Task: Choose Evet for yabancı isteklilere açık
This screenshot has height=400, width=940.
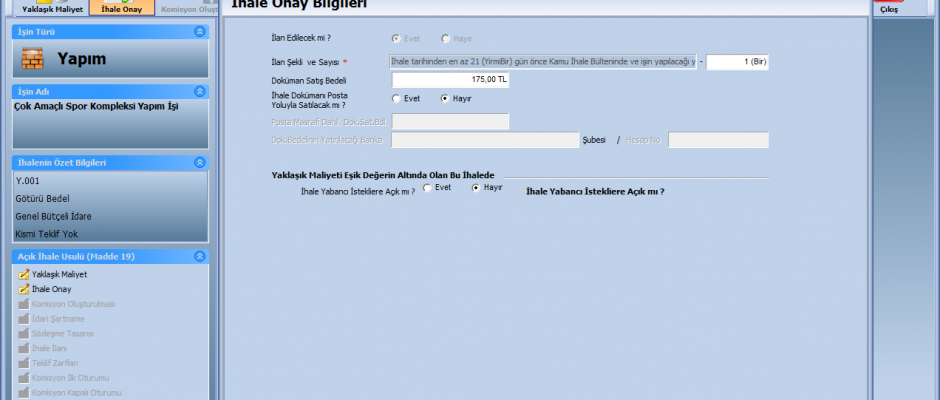Action: click(429, 188)
